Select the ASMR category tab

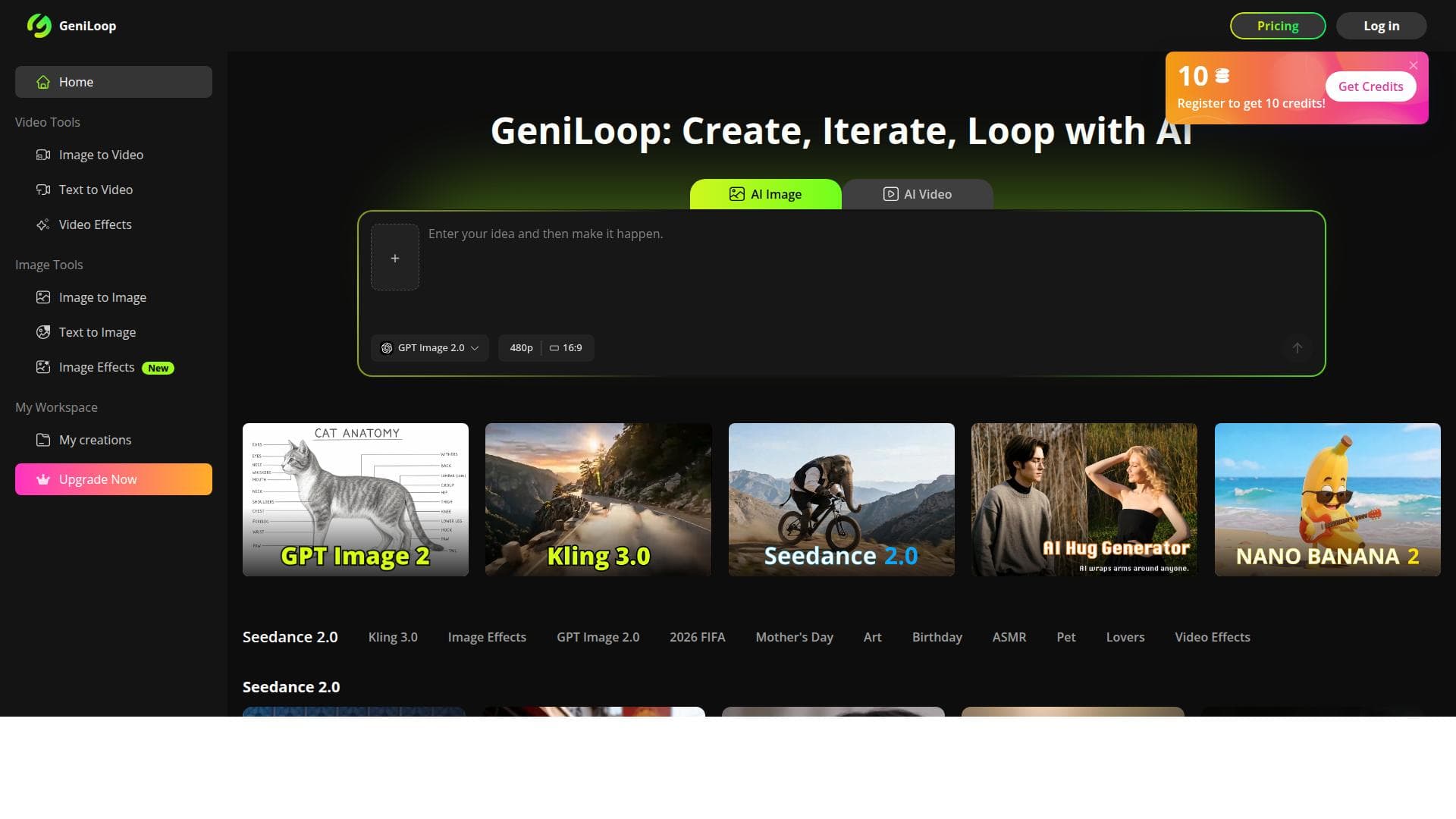coord(1009,637)
